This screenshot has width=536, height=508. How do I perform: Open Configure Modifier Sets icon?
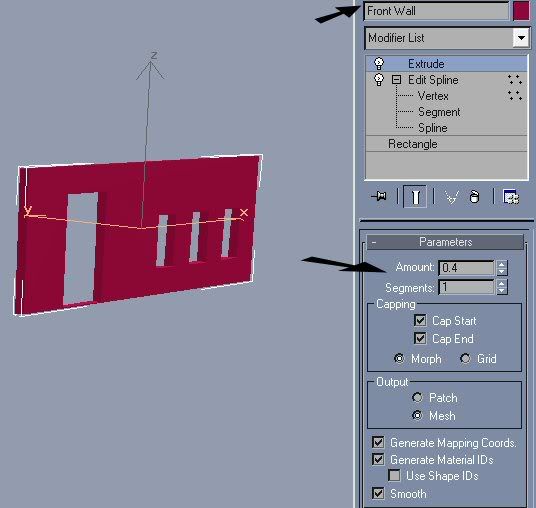click(511, 197)
